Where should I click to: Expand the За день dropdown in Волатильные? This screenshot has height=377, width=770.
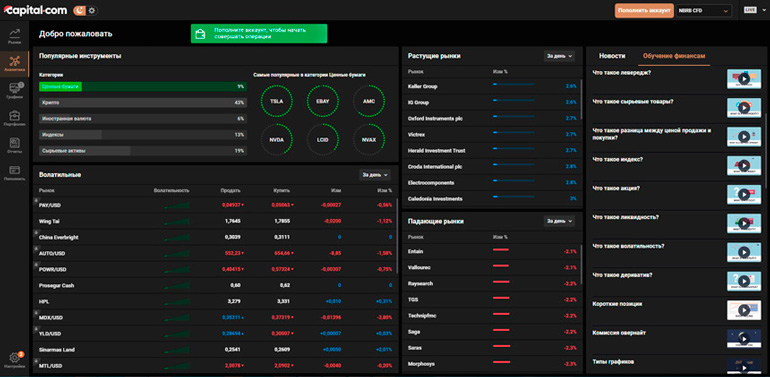pyautogui.click(x=375, y=174)
